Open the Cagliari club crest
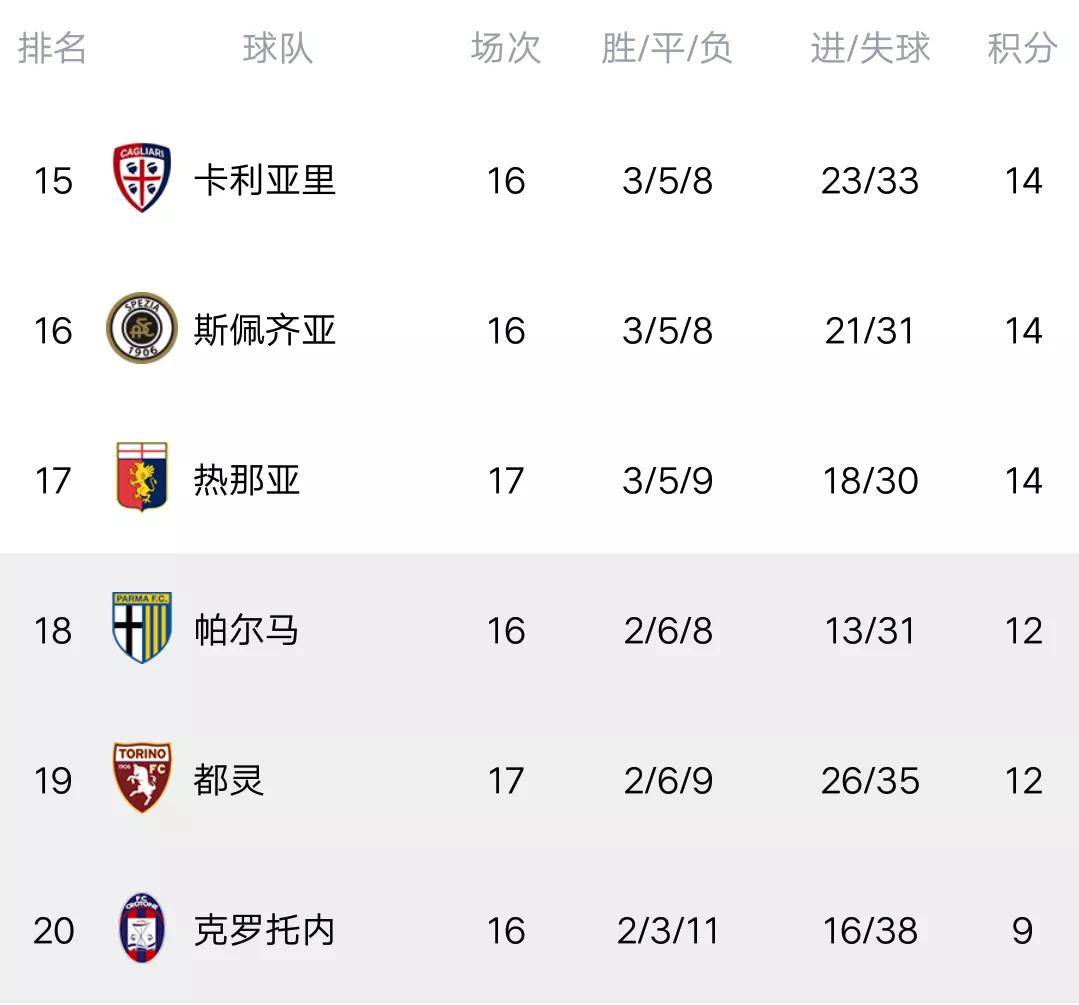The height and width of the screenshot is (1005, 1079). (x=142, y=179)
